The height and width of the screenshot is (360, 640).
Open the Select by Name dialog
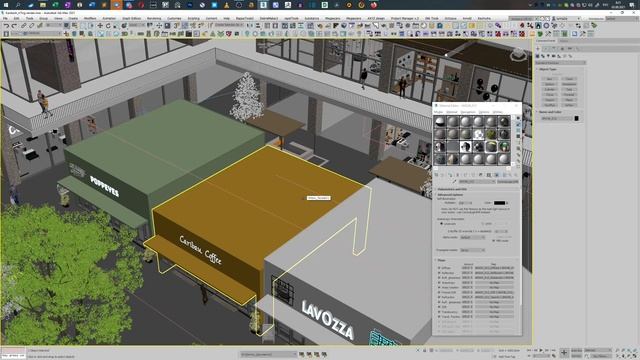pos(74,25)
